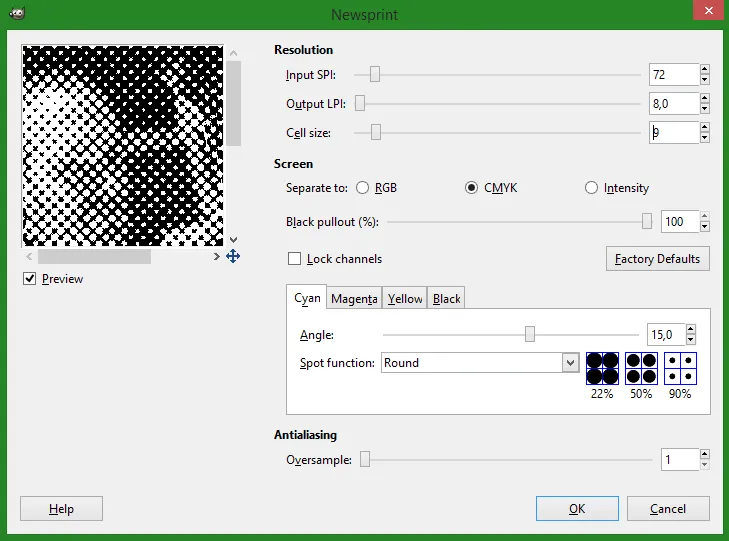The height and width of the screenshot is (541, 729).
Task: Click the Help button
Action: (61, 508)
